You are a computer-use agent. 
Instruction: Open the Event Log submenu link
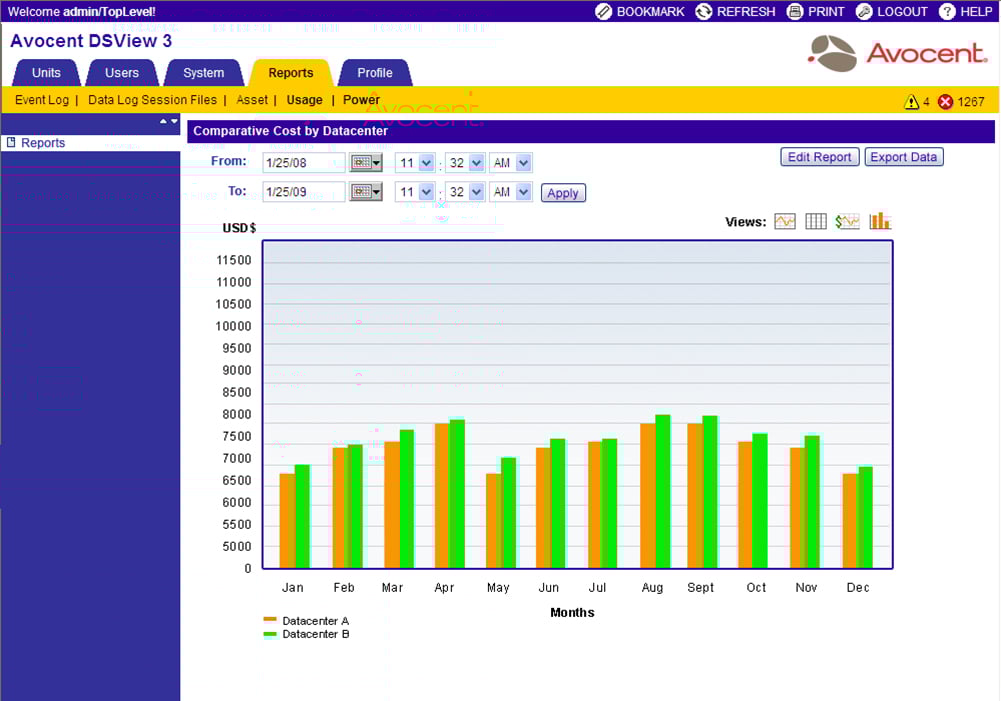[x=42, y=100]
